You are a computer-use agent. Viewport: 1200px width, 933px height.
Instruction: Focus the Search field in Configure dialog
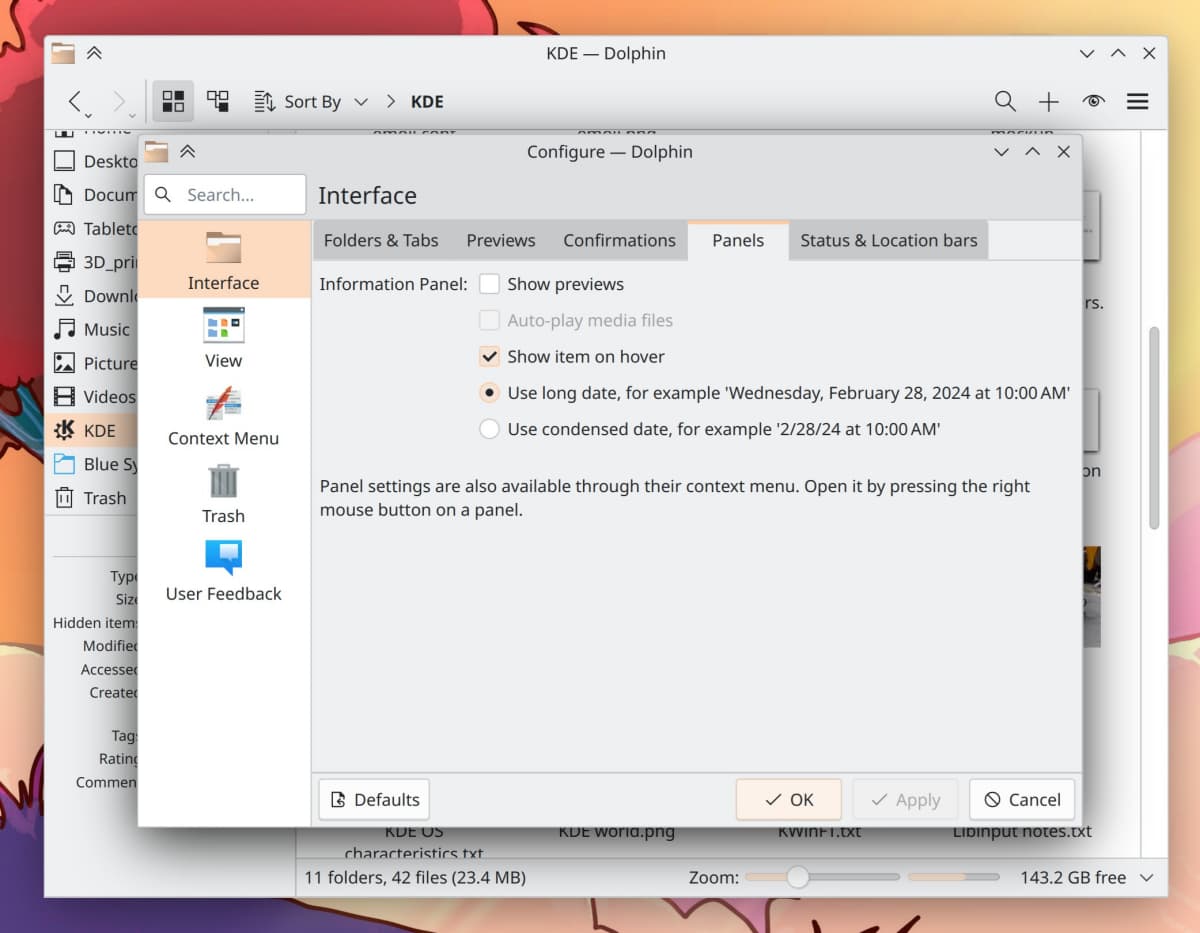pyautogui.click(x=225, y=194)
